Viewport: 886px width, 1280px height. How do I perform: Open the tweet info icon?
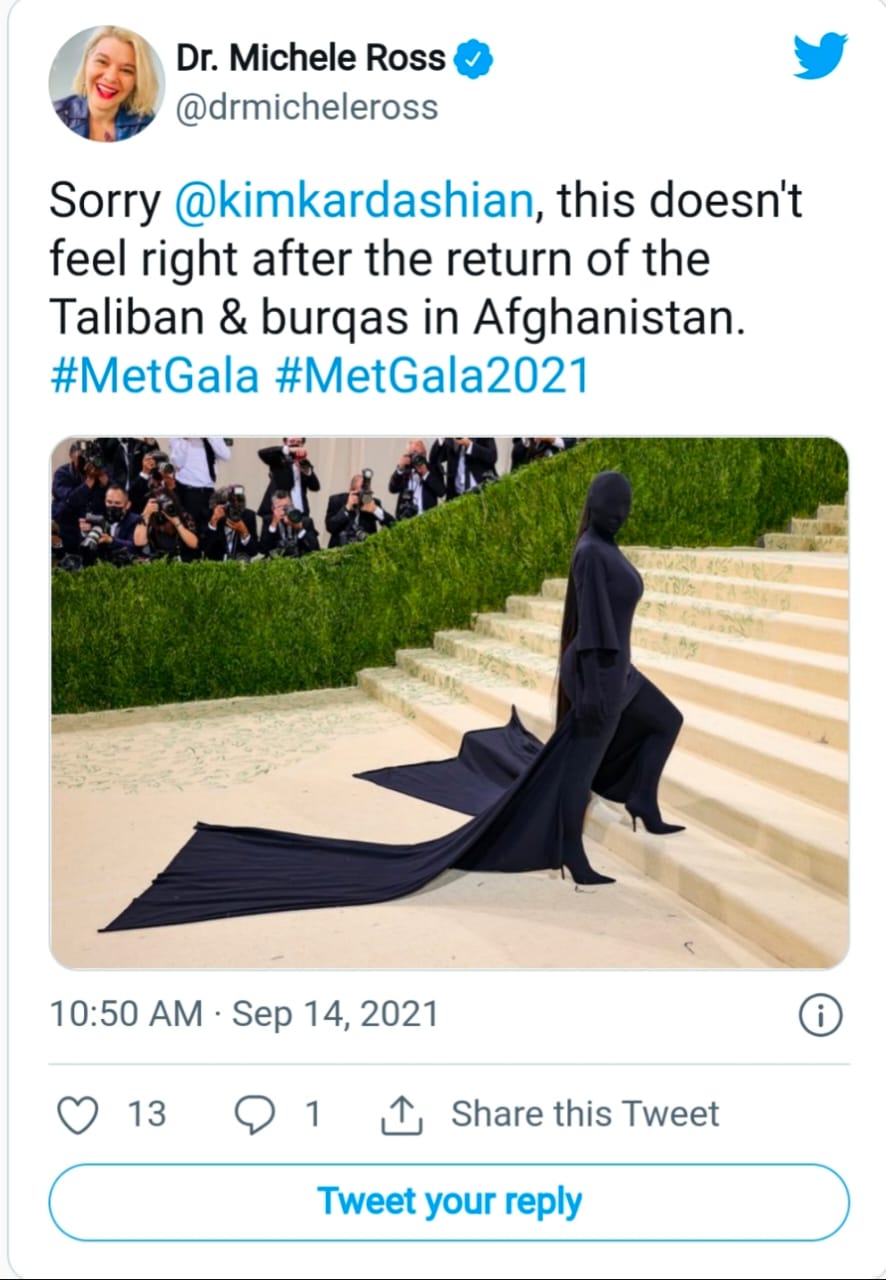pyautogui.click(x=820, y=1016)
